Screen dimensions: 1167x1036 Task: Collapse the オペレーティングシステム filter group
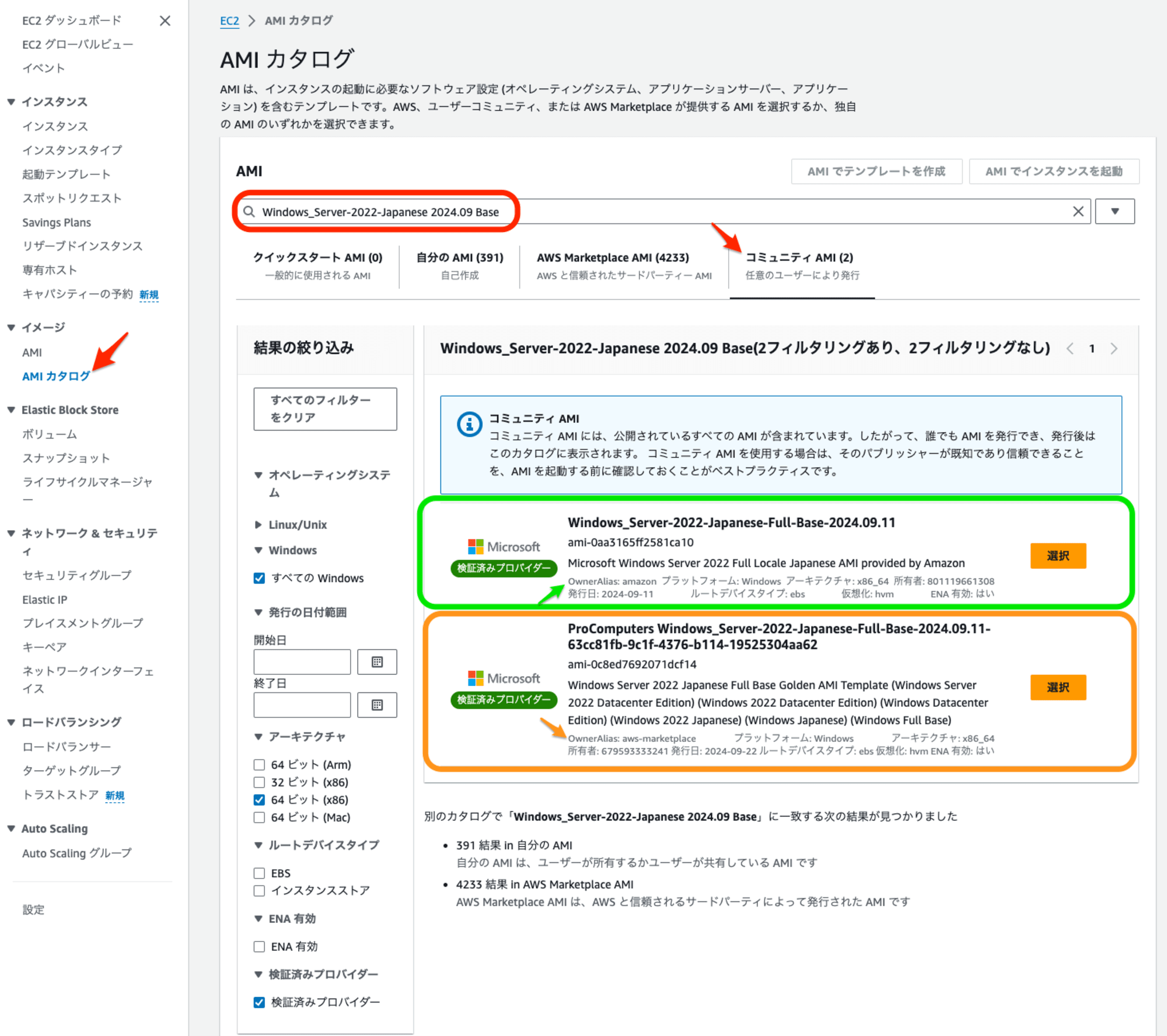tap(258, 475)
